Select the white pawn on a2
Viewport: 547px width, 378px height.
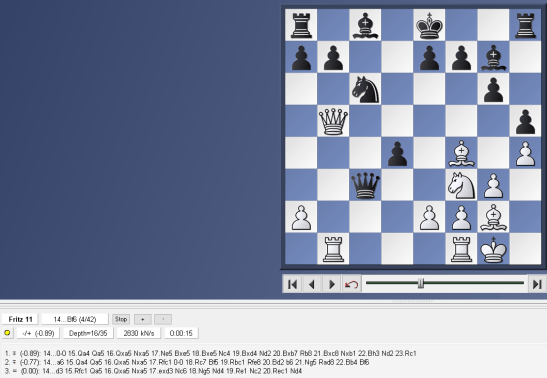(x=301, y=217)
